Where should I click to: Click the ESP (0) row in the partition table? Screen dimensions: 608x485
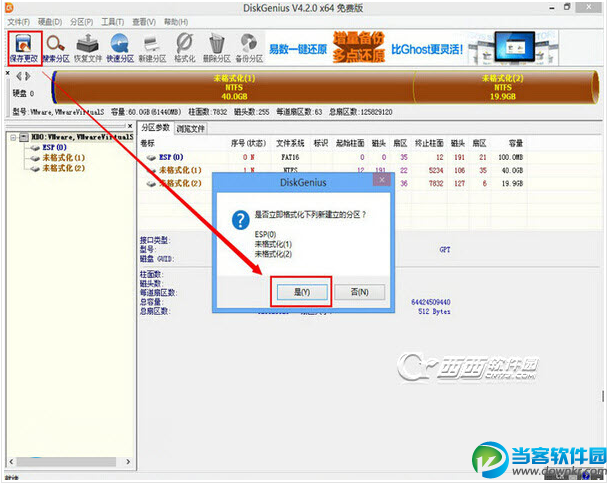tap(332, 157)
